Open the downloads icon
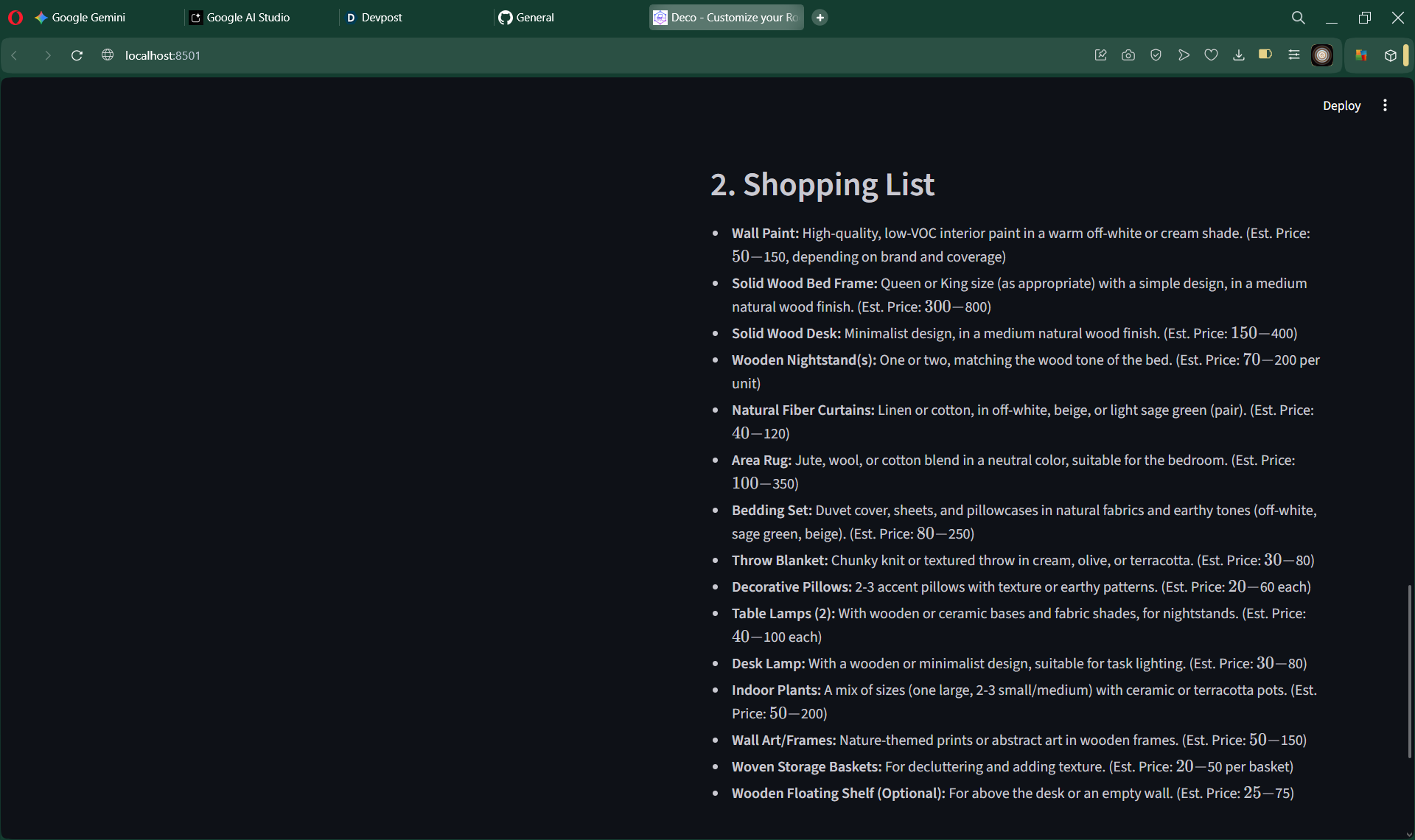 click(x=1239, y=55)
